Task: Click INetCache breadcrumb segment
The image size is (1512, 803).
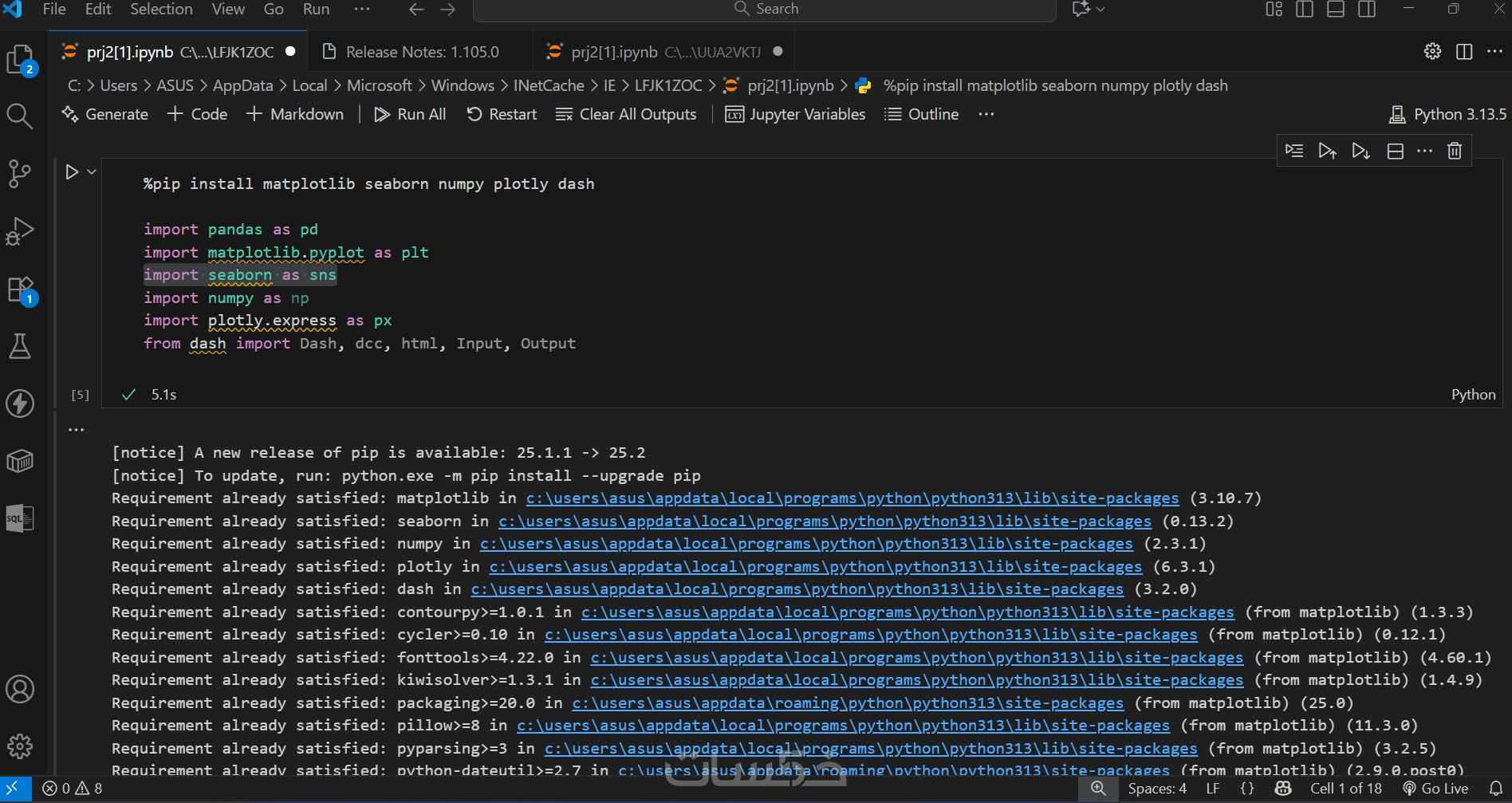Action: tap(549, 85)
